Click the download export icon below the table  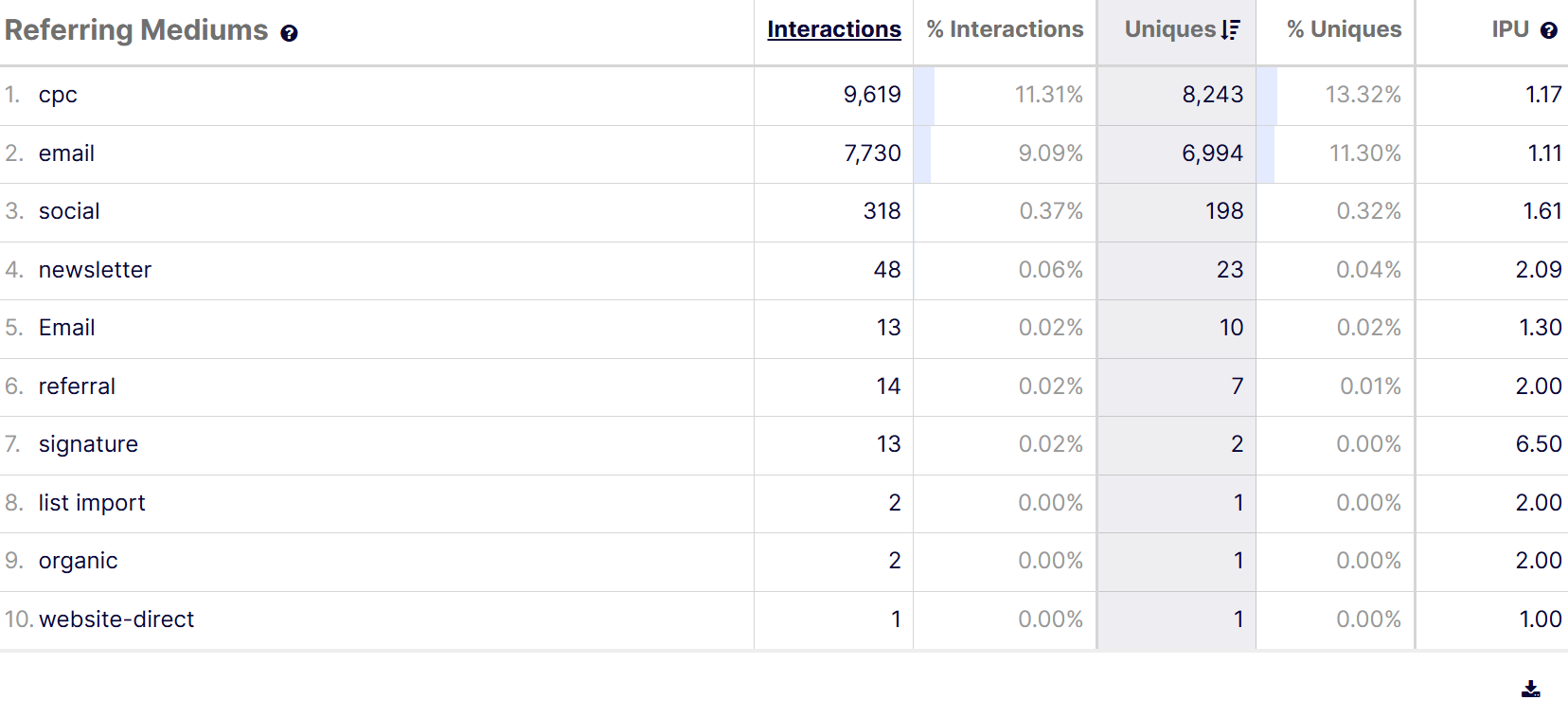coord(1530,689)
